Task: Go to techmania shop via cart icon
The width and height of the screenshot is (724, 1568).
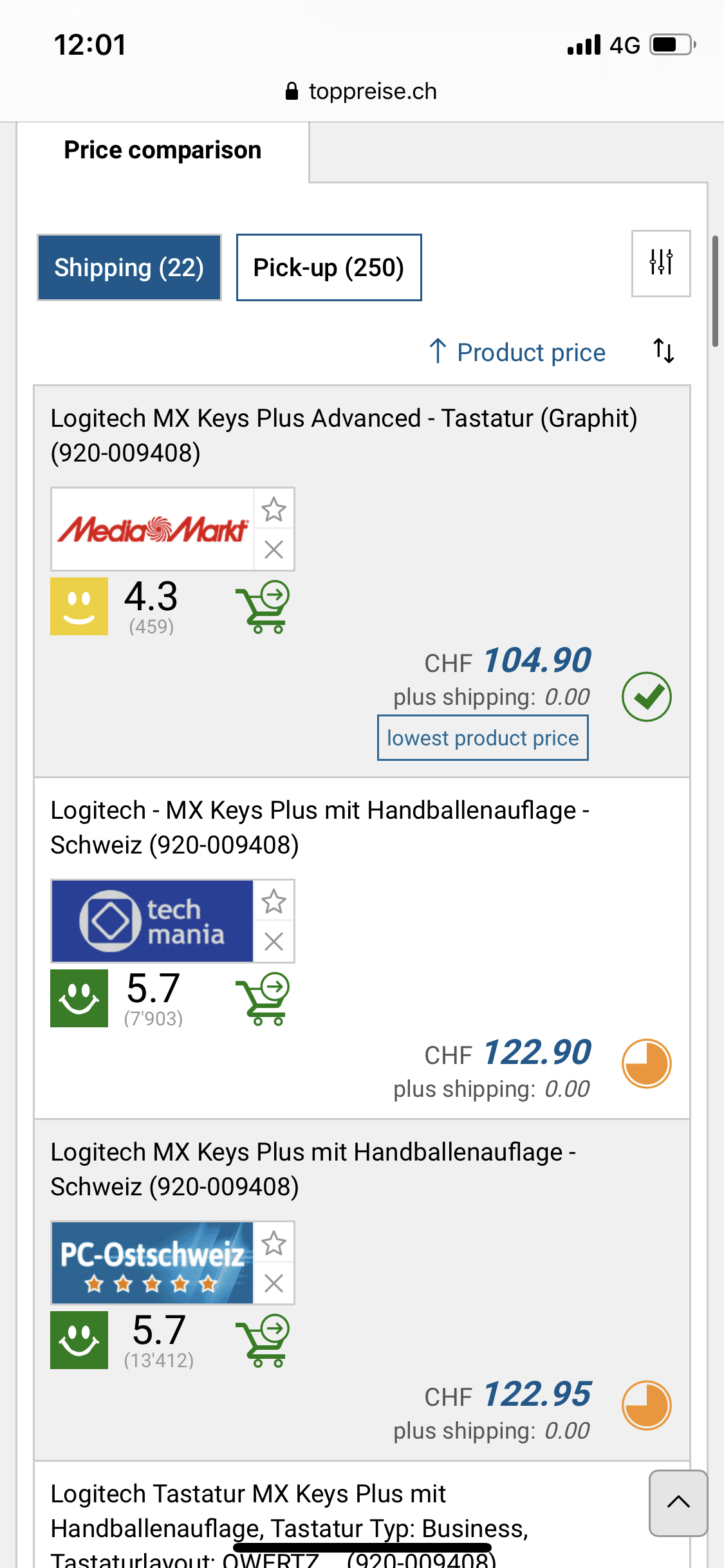Action: coord(263,999)
